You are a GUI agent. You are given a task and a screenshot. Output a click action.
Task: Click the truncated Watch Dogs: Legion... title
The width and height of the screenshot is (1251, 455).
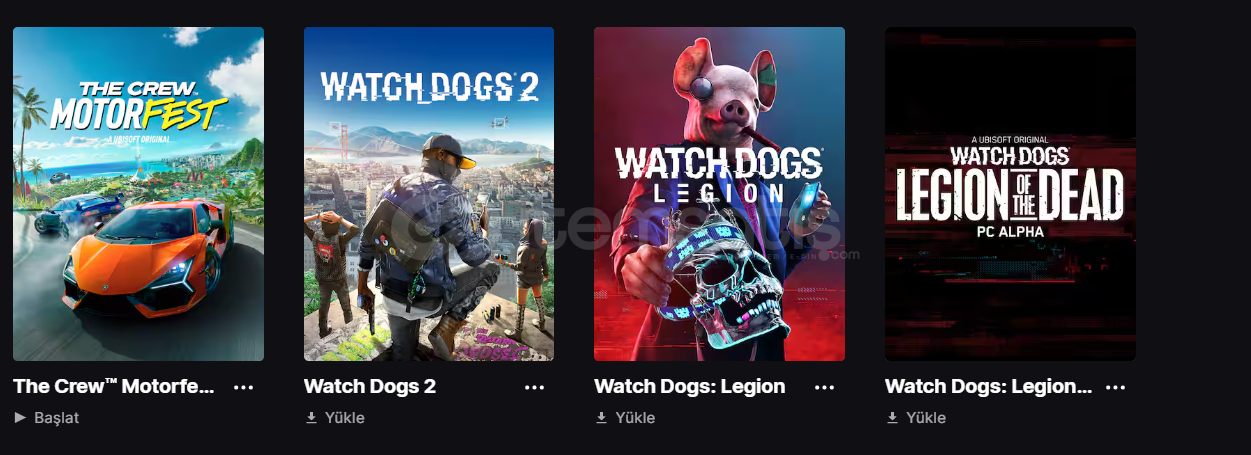pos(988,386)
